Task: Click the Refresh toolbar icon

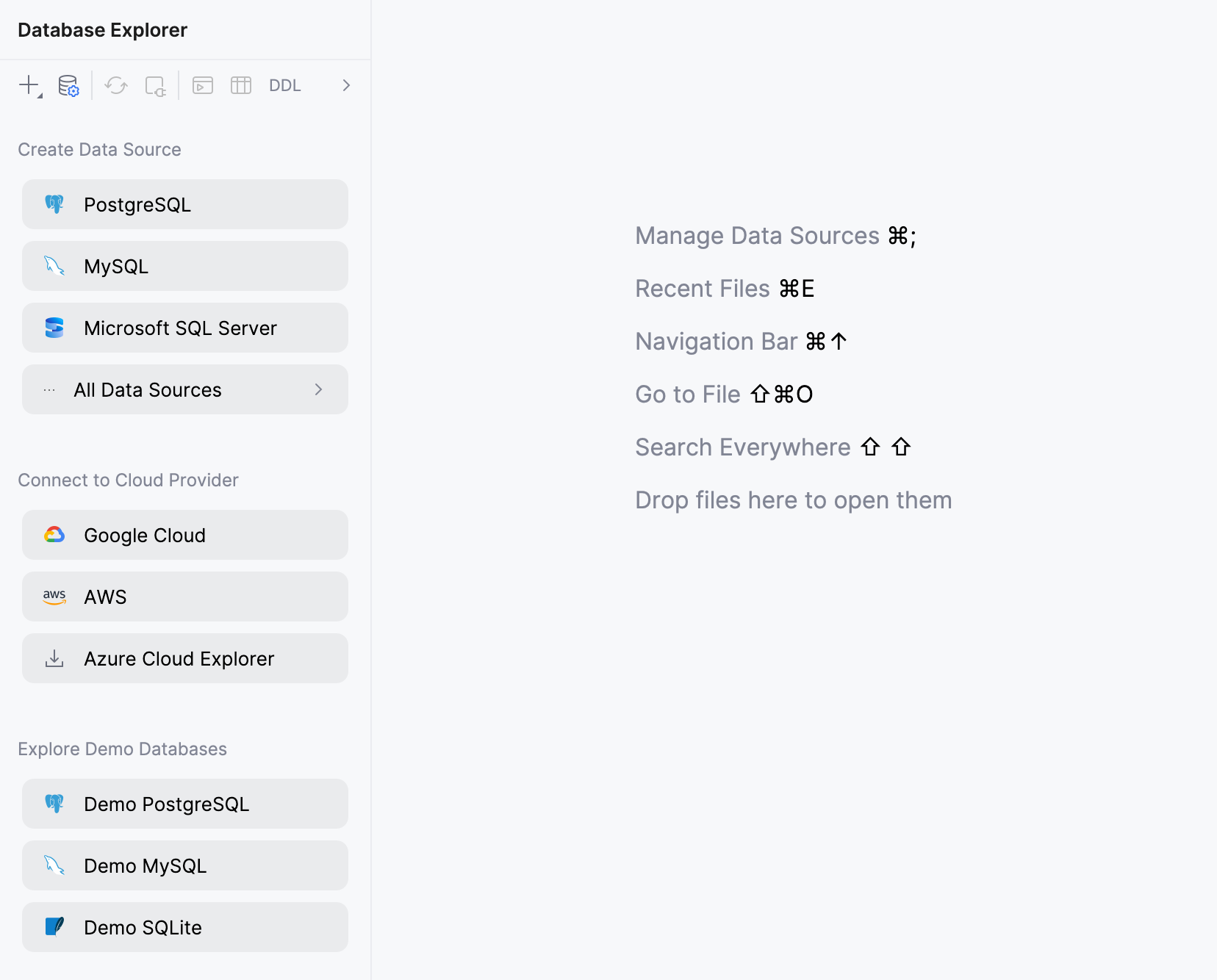Action: coord(116,85)
